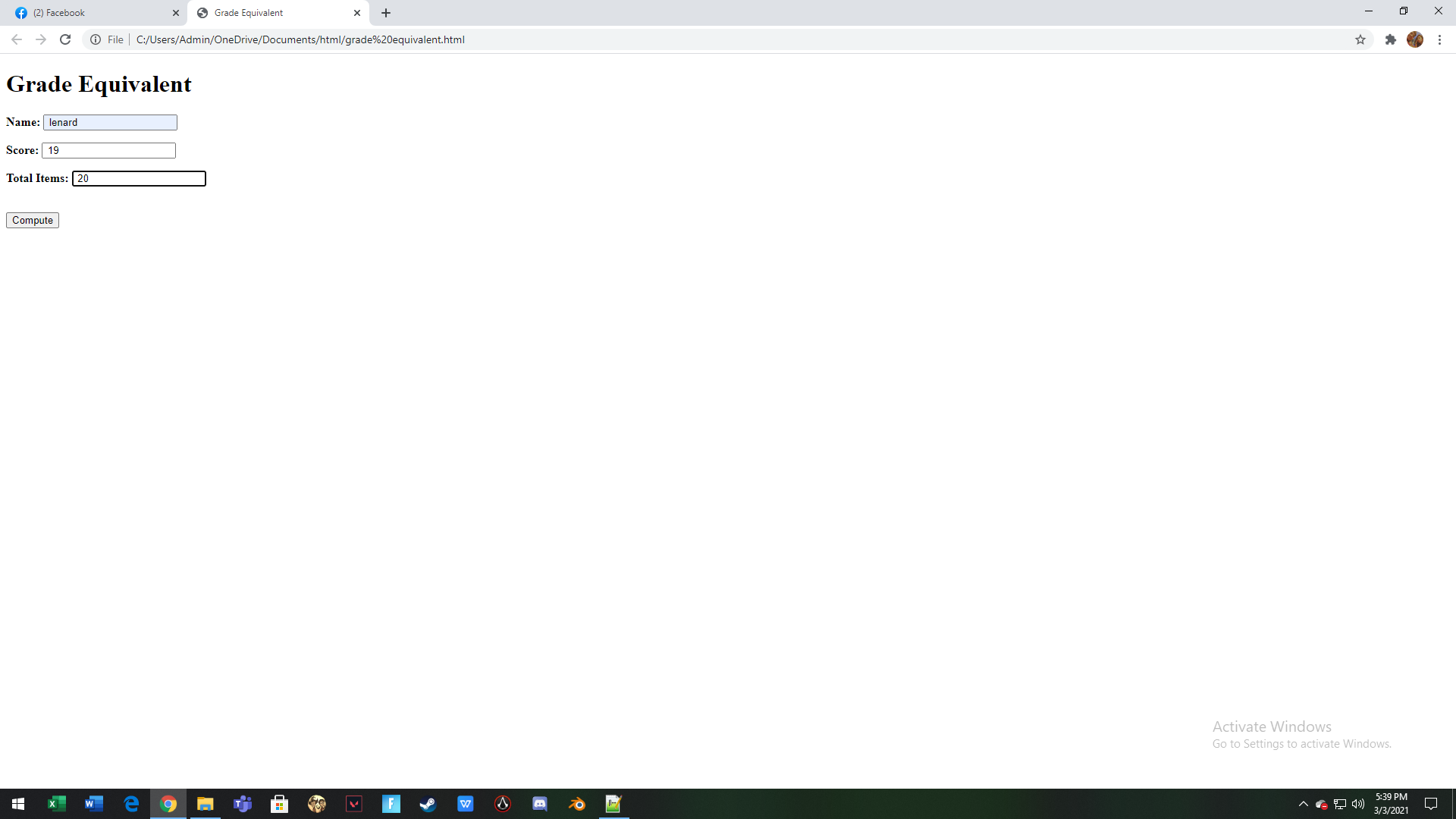The image size is (1456, 819).
Task: Launch Excel from taskbar
Action: point(57,804)
